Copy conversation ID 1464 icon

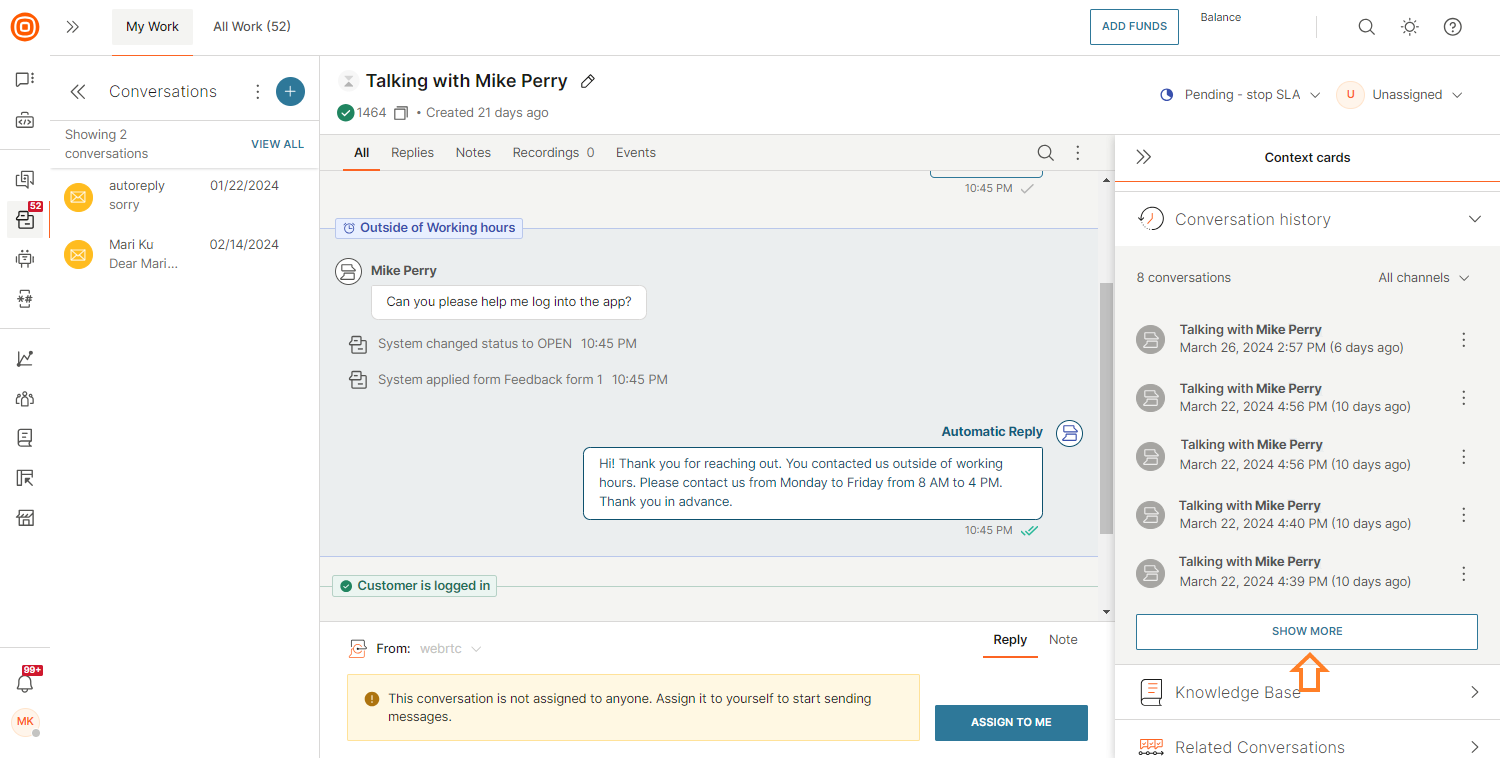[x=401, y=113]
